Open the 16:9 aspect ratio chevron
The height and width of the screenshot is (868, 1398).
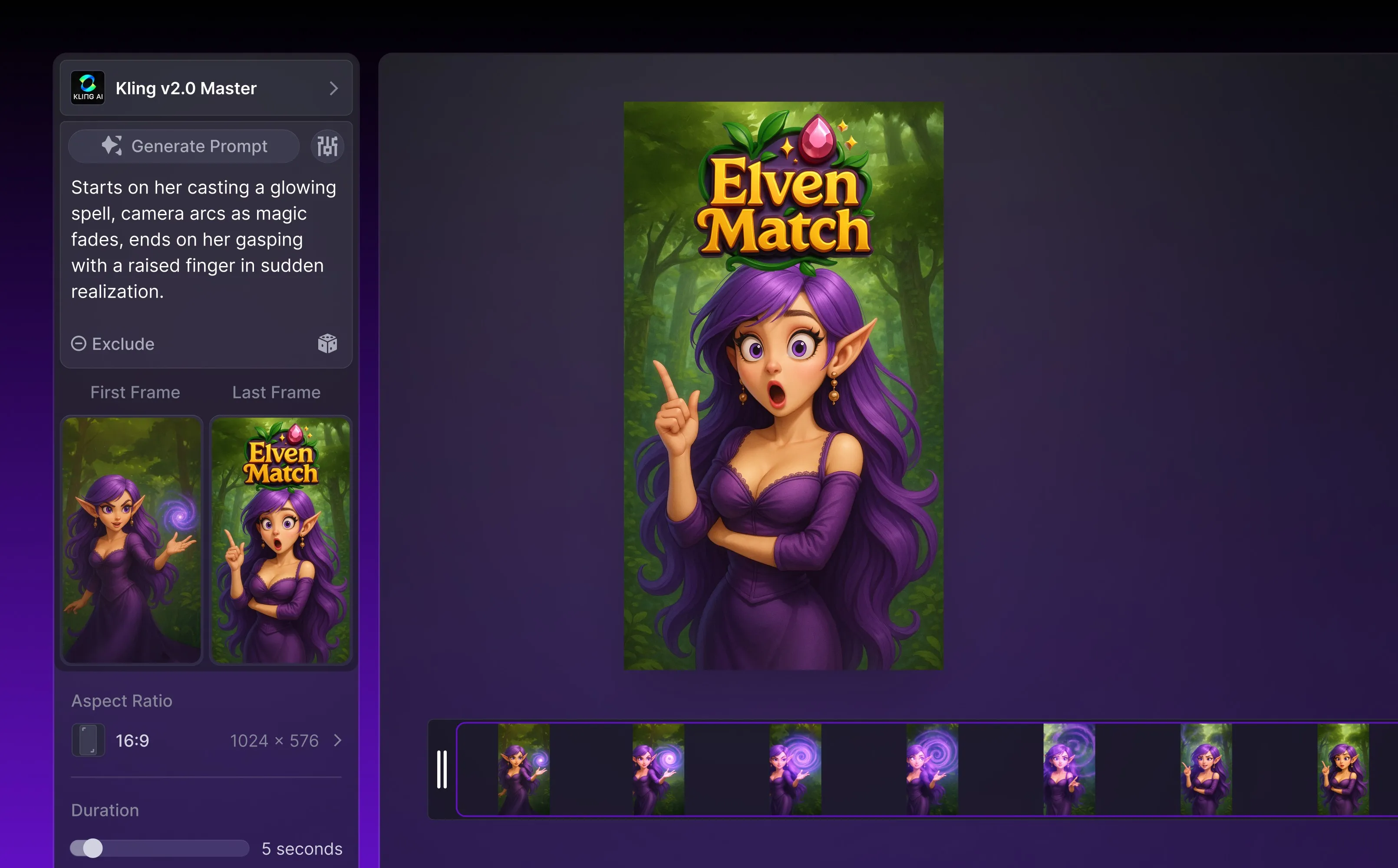338,740
